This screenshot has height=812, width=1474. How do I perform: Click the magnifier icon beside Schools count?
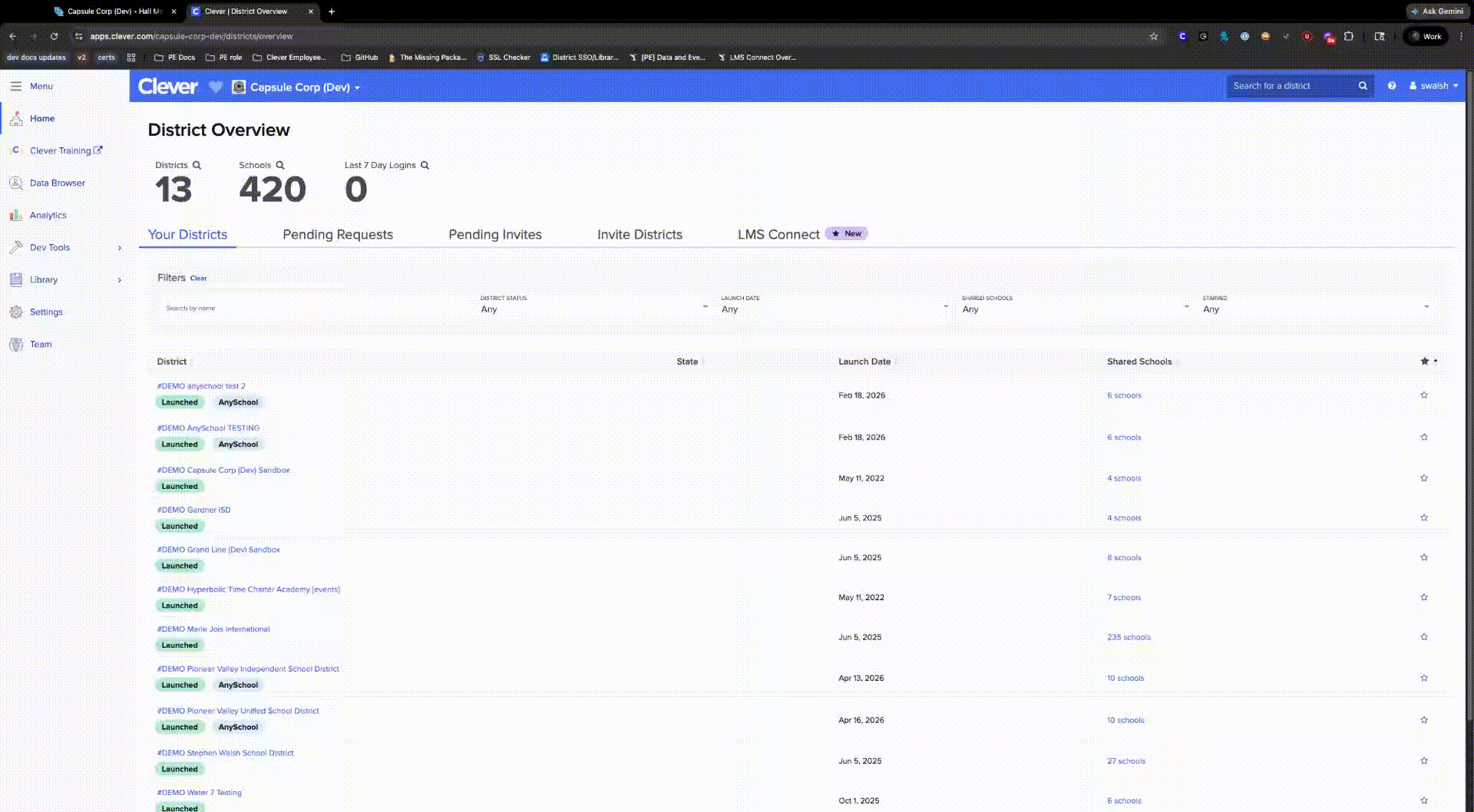(x=280, y=165)
